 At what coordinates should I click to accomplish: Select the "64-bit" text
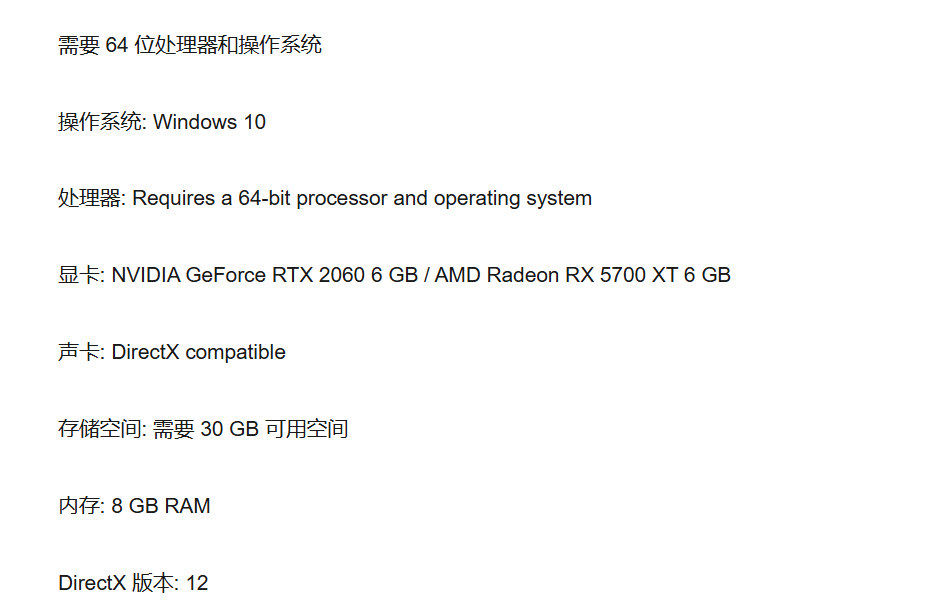pos(264,198)
